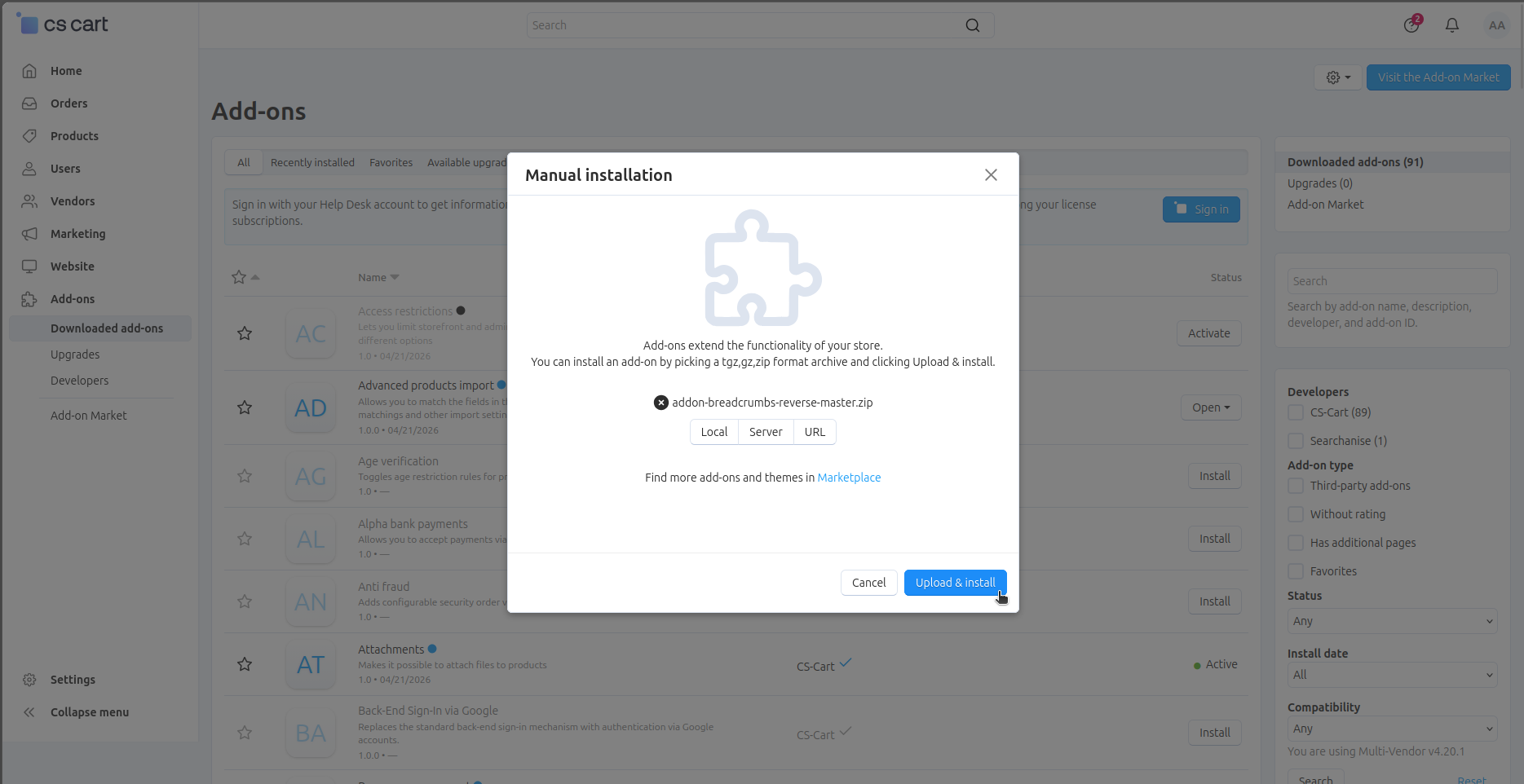Image resolution: width=1524 pixels, height=784 pixels.
Task: Install the Age verification add-on
Action: 1214,476
